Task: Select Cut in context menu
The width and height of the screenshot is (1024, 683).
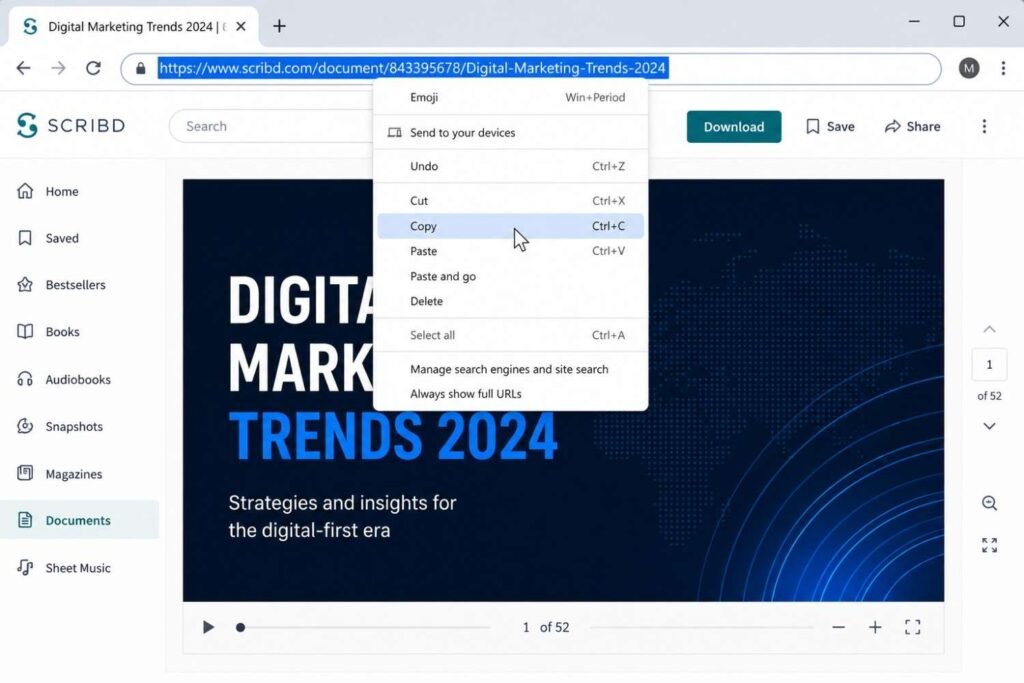Action: pyautogui.click(x=511, y=200)
